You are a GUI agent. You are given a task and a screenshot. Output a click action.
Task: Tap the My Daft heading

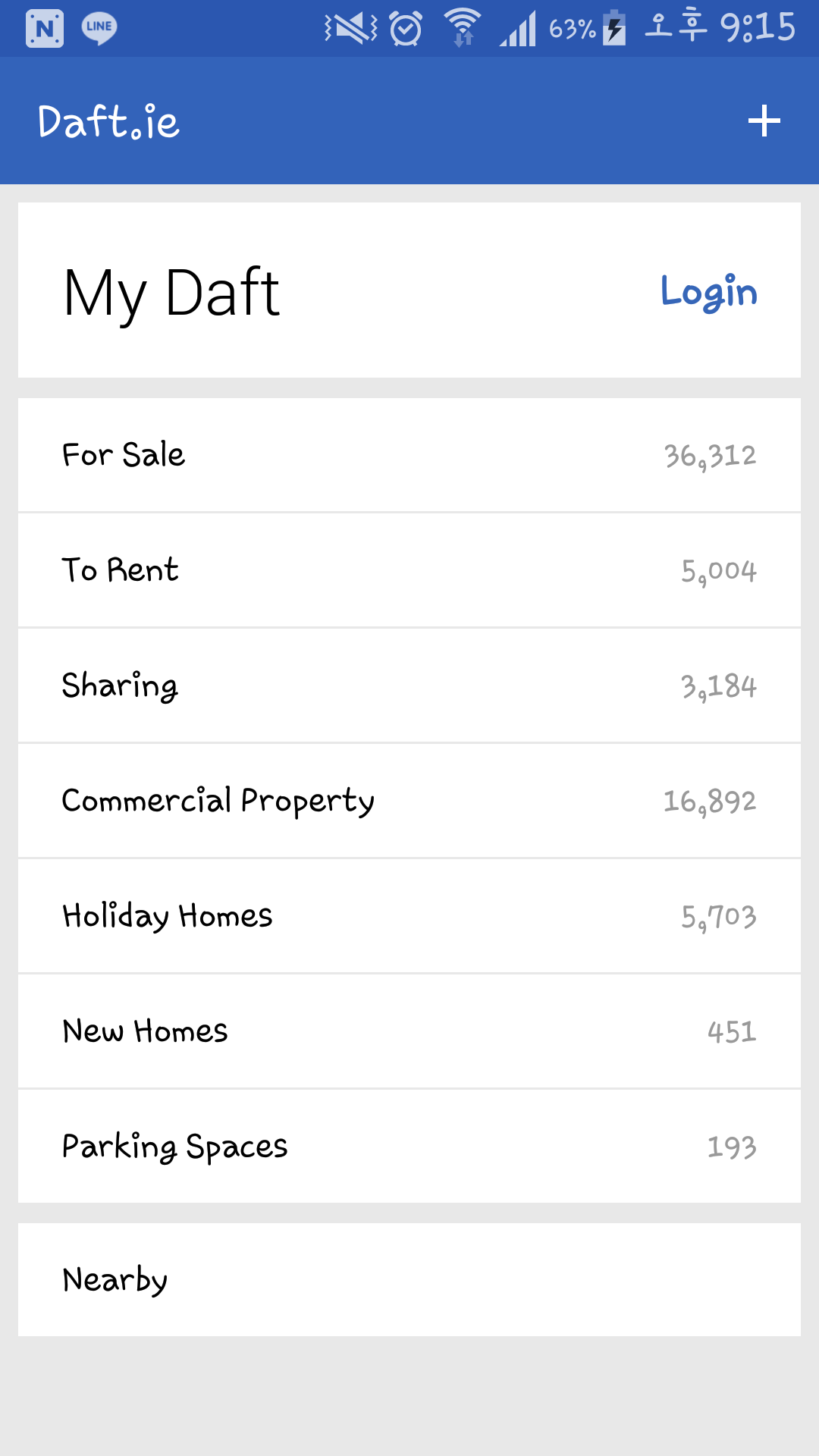[172, 293]
